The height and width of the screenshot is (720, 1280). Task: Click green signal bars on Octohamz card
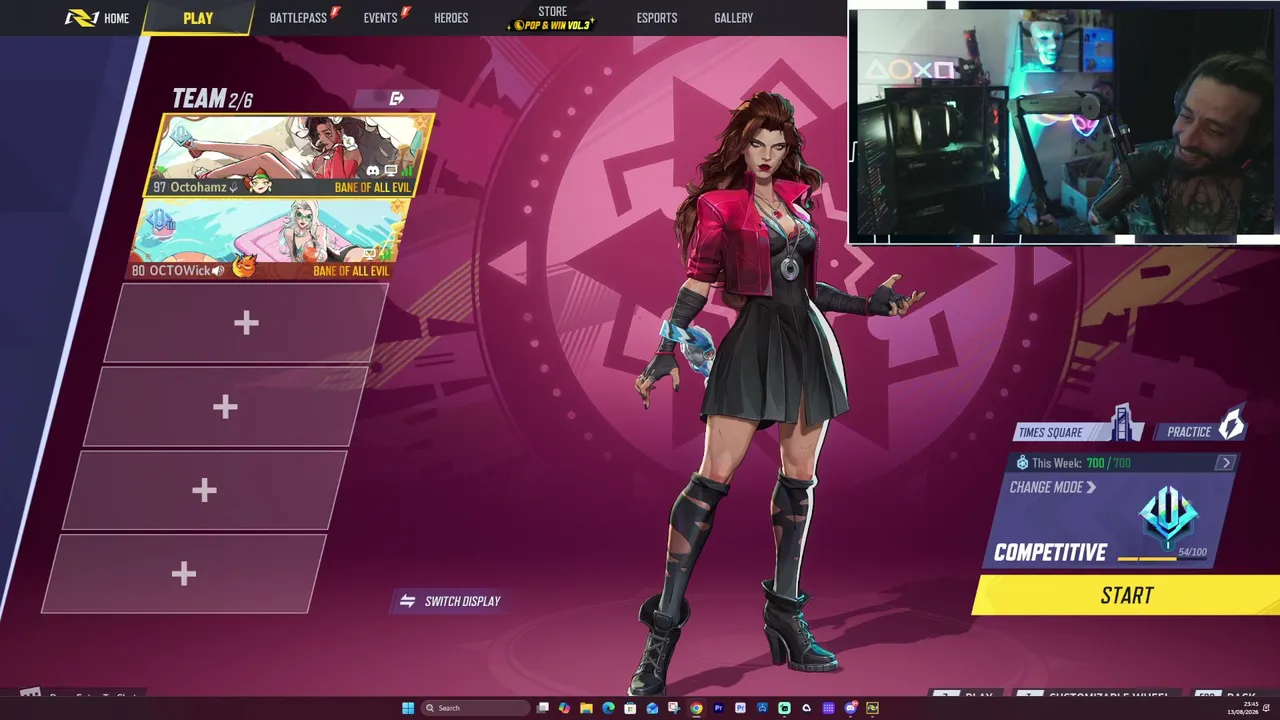407,171
